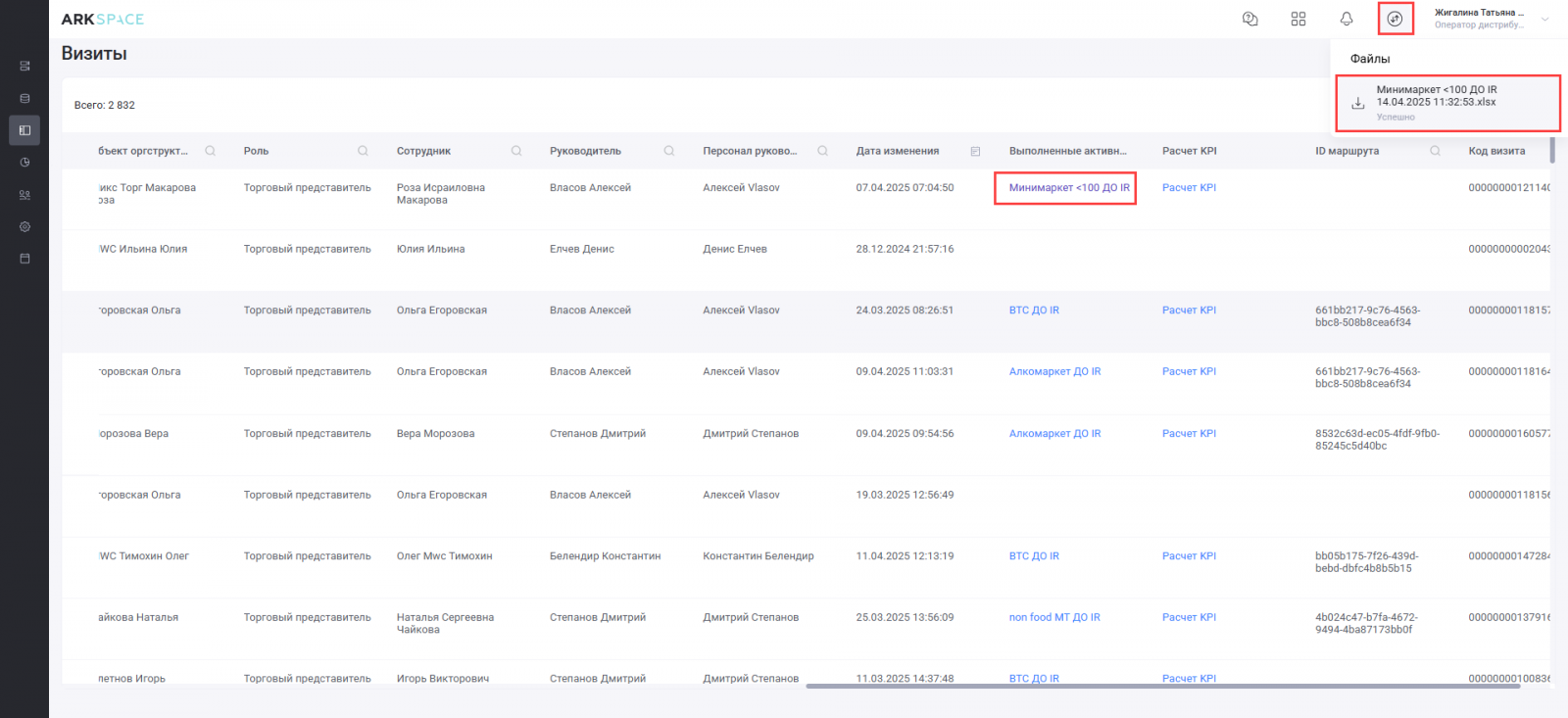Open the help chat icon in header
Screen dimensions: 1568x718
pos(1249,19)
